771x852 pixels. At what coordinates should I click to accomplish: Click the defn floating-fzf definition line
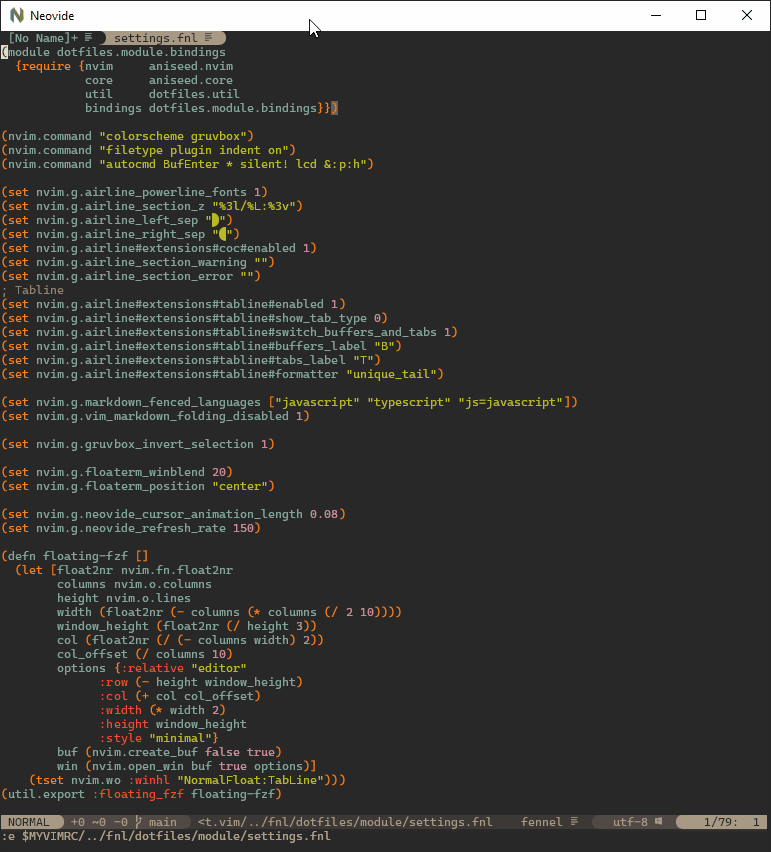tap(74, 556)
